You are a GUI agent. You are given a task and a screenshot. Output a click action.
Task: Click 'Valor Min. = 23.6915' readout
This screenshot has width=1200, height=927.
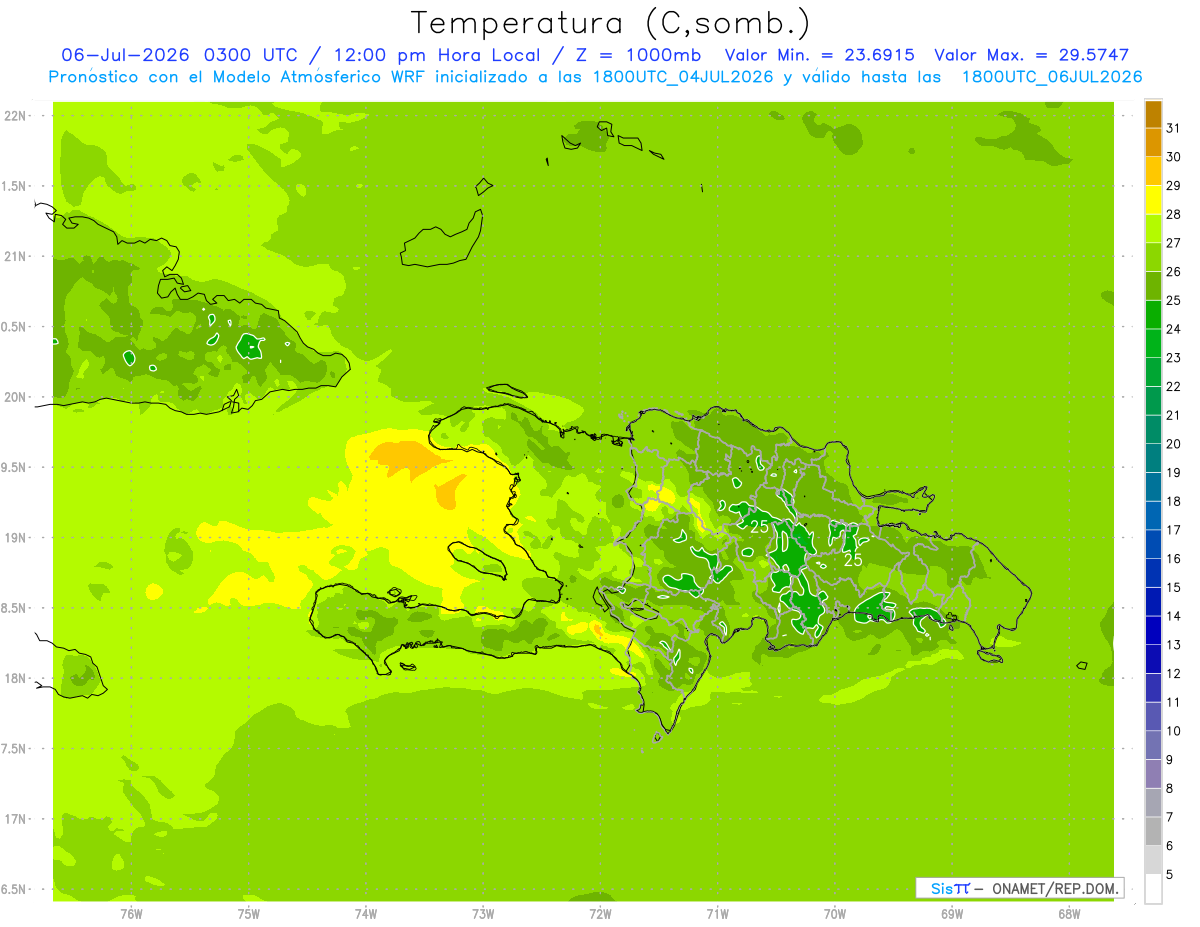pos(821,55)
